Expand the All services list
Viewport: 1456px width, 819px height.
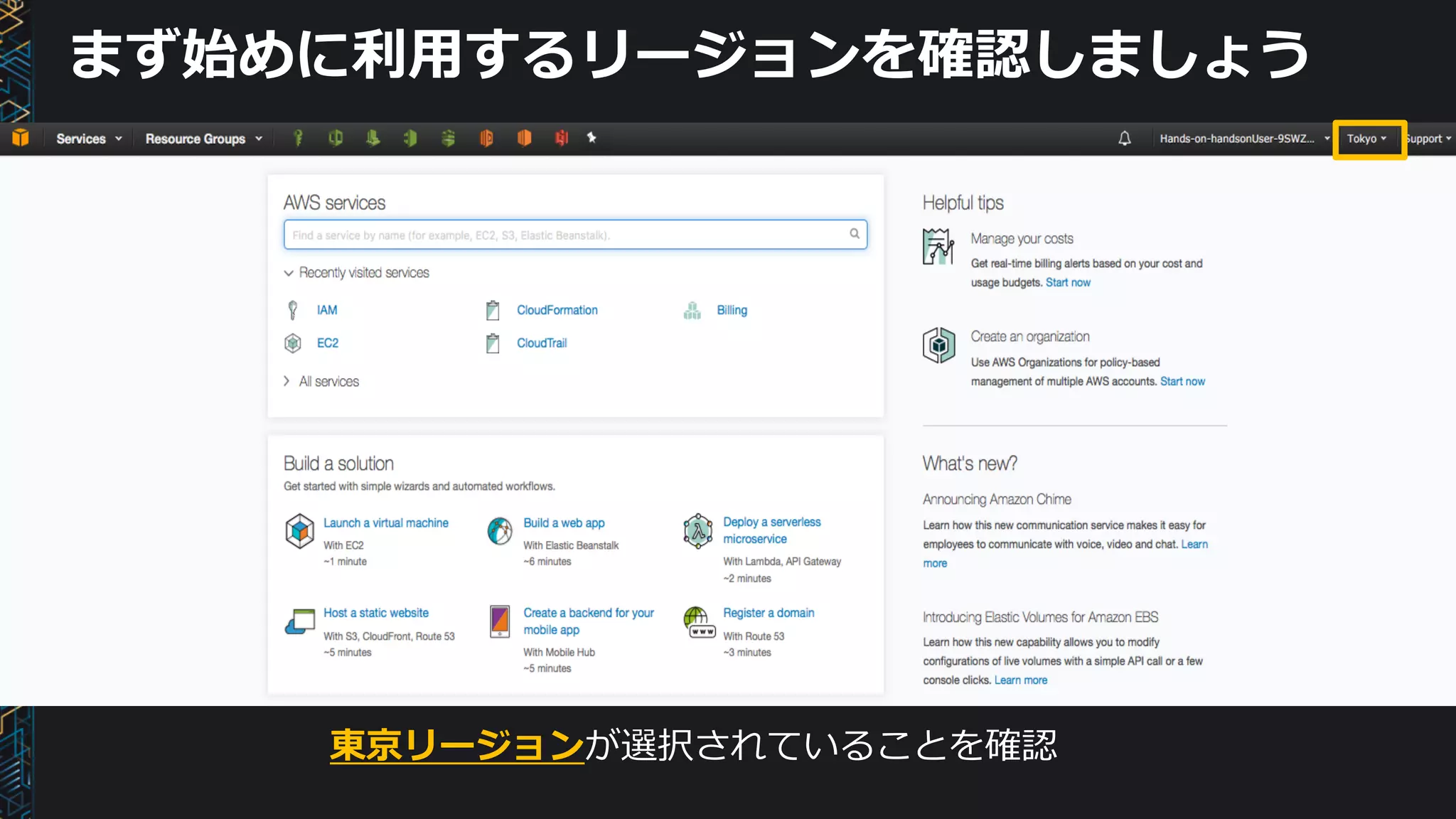pos(321,381)
